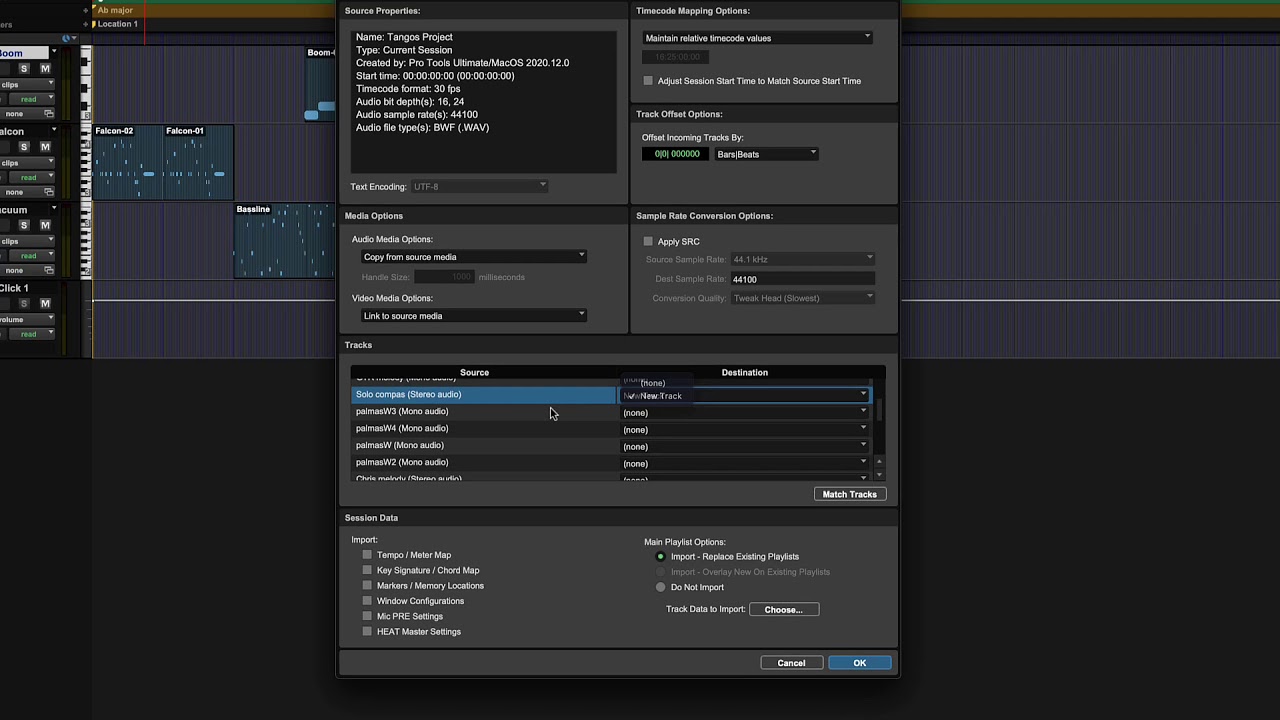This screenshot has width=1280, height=720.
Task: Select the Do Not Import radio
Action: click(x=660, y=587)
